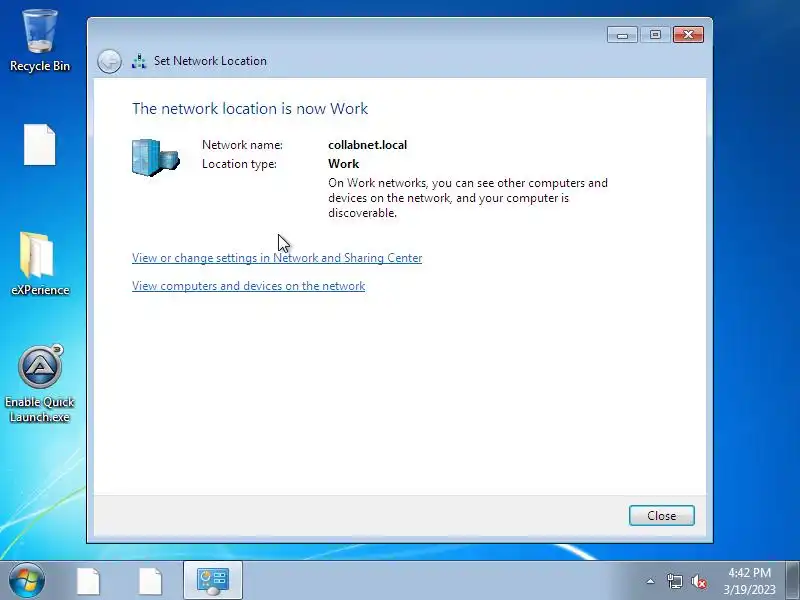Screen dimensions: 800x600
Task: Click the Network name: label
Action: pos(242,145)
